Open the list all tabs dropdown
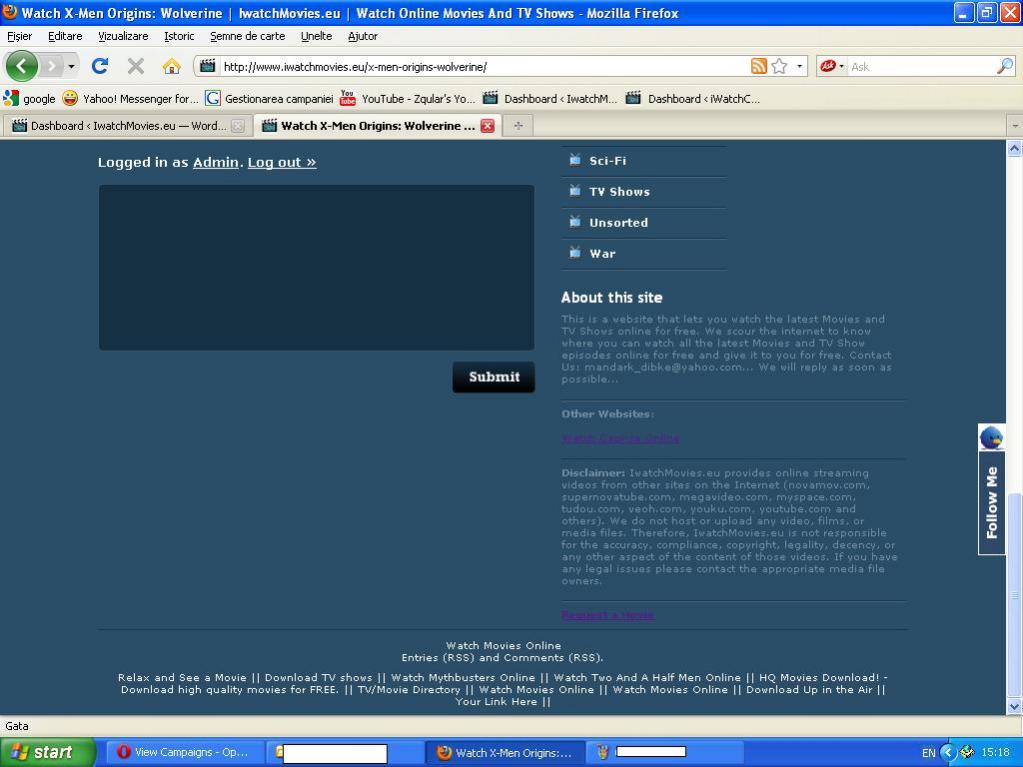This screenshot has width=1023, height=767. (x=1015, y=126)
